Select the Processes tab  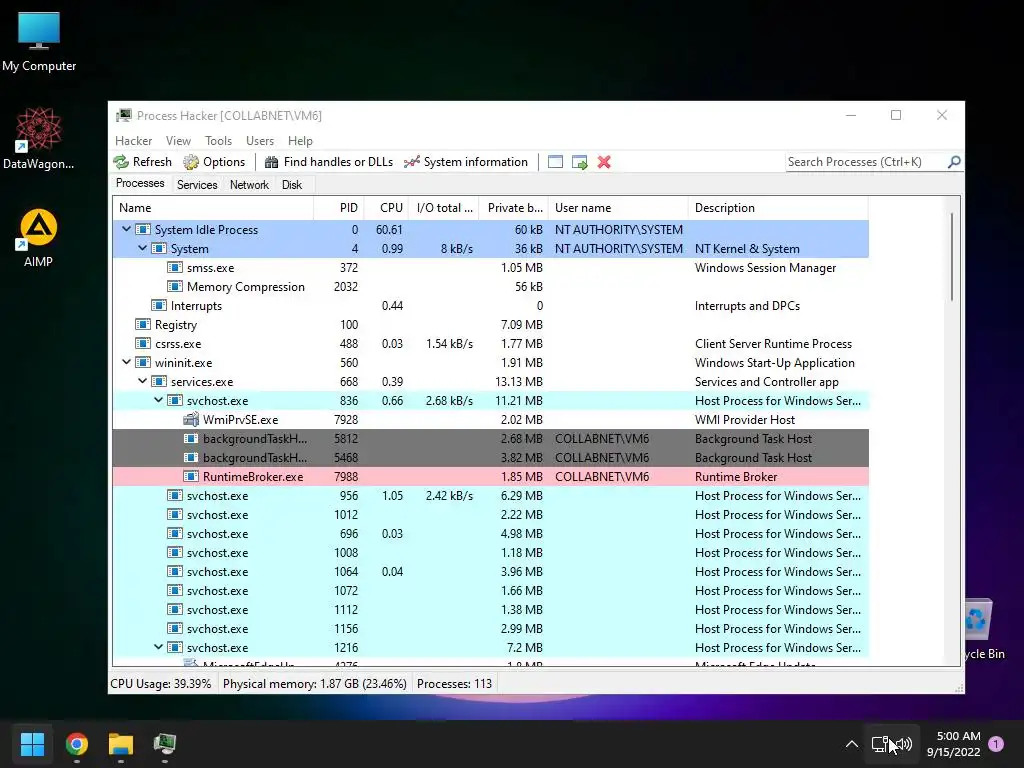point(140,184)
